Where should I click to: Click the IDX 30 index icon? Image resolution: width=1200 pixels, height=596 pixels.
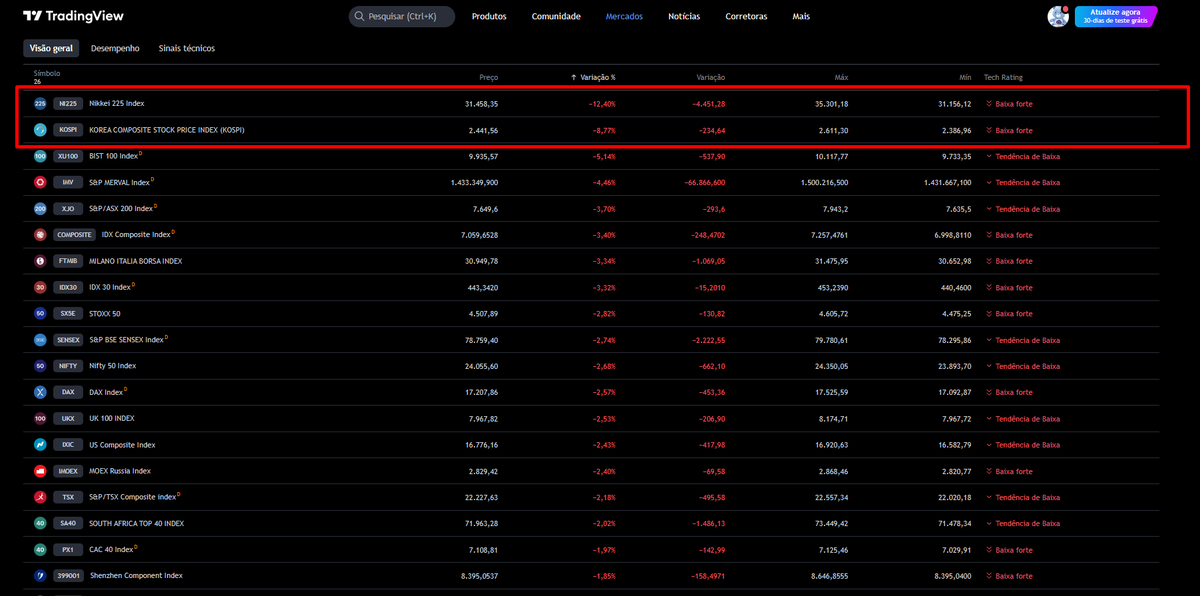coord(40,287)
